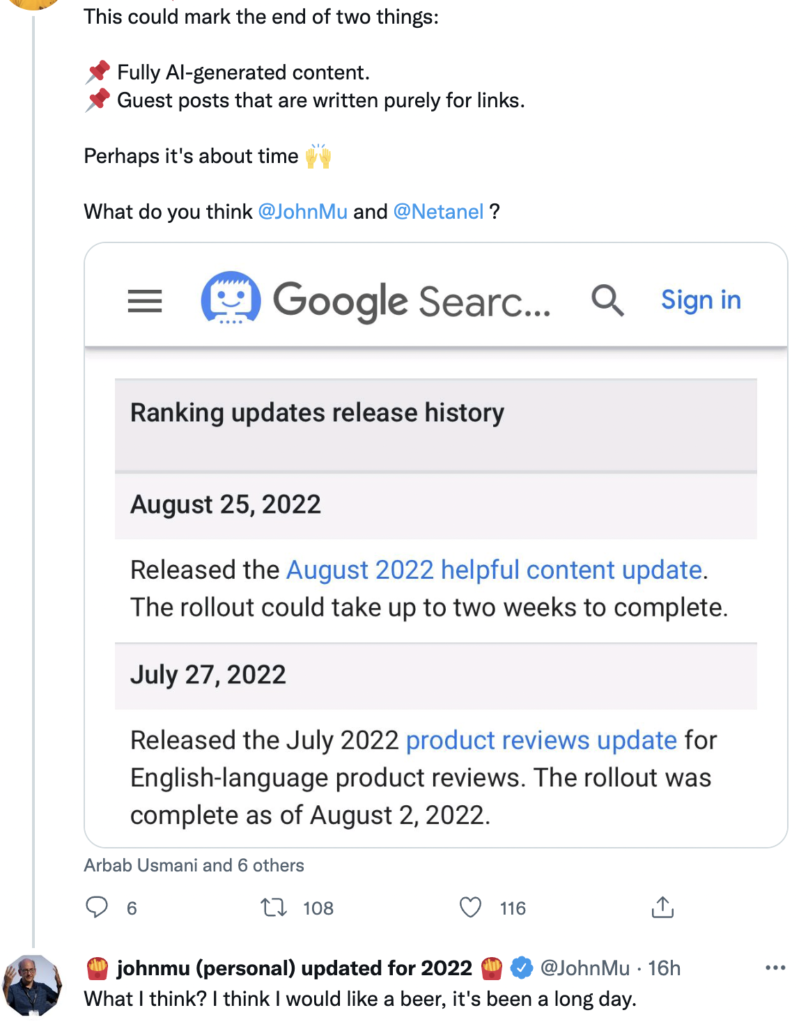Screen dimensions: 808x1024
Task: Click the share upload icon
Action: click(x=662, y=908)
